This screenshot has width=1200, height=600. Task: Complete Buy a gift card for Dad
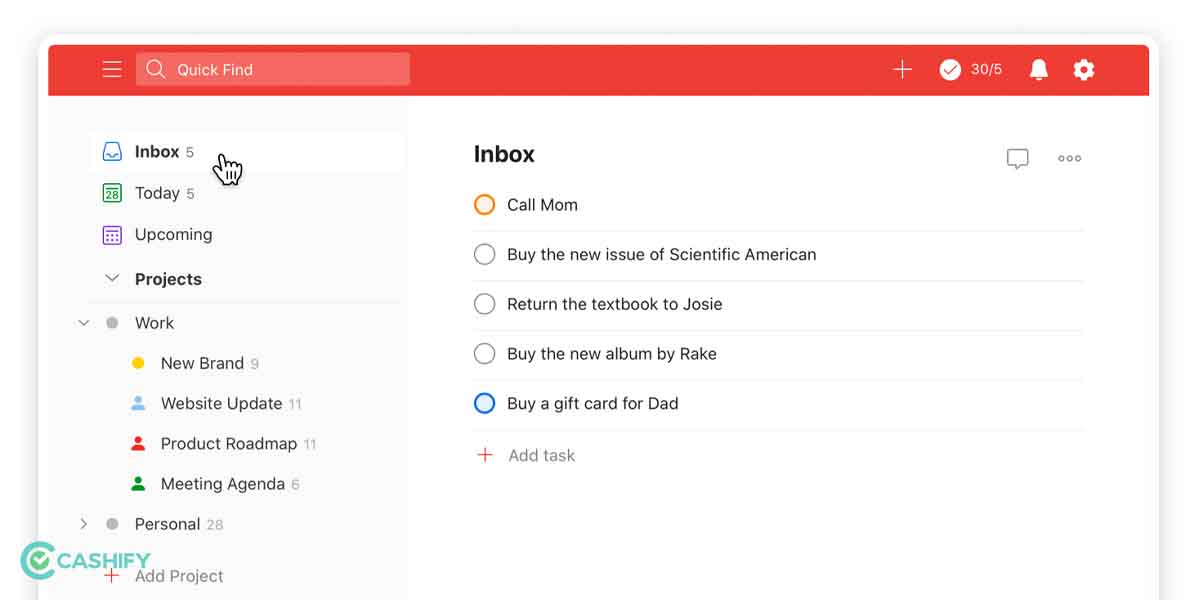[485, 404]
